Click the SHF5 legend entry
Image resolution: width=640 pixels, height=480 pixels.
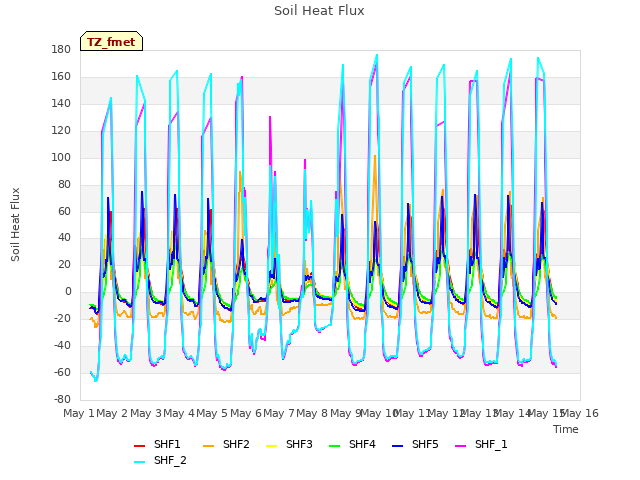(415, 444)
